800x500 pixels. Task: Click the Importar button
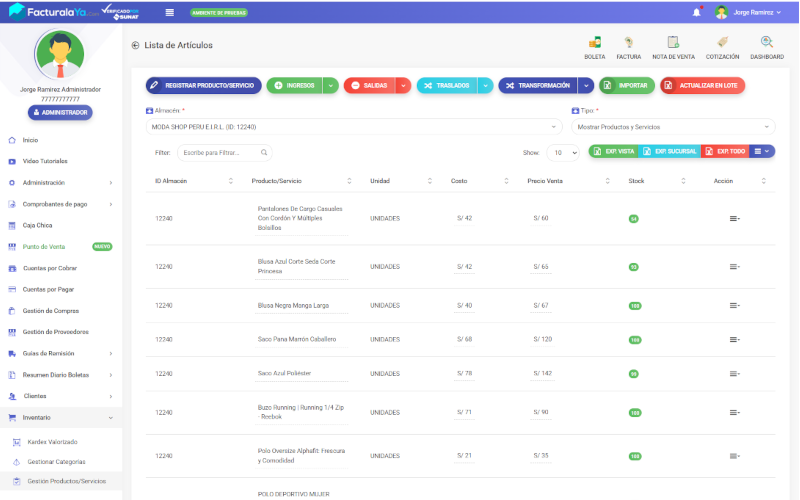coord(627,86)
